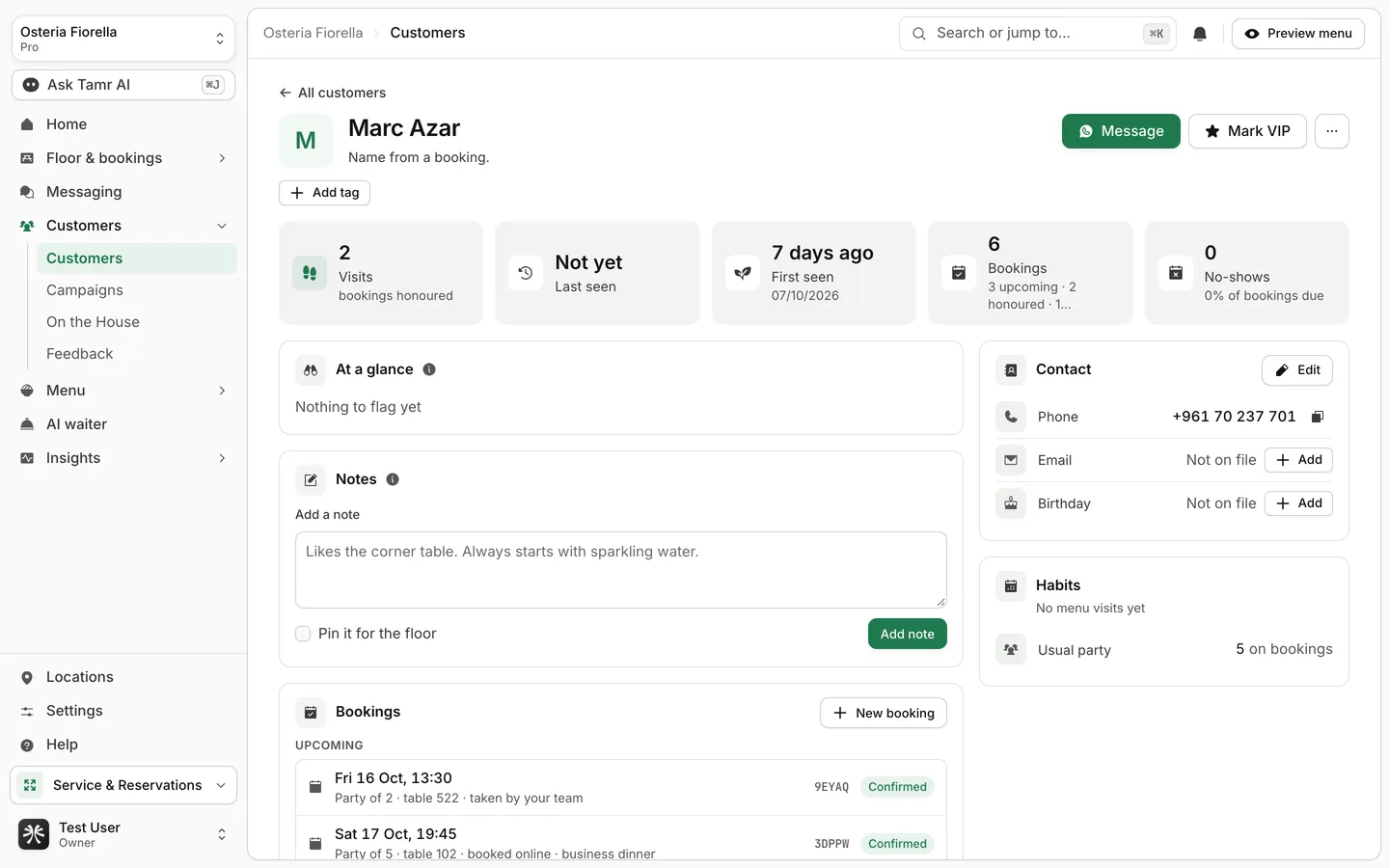Focus the Search or jump to field

[1037, 34]
